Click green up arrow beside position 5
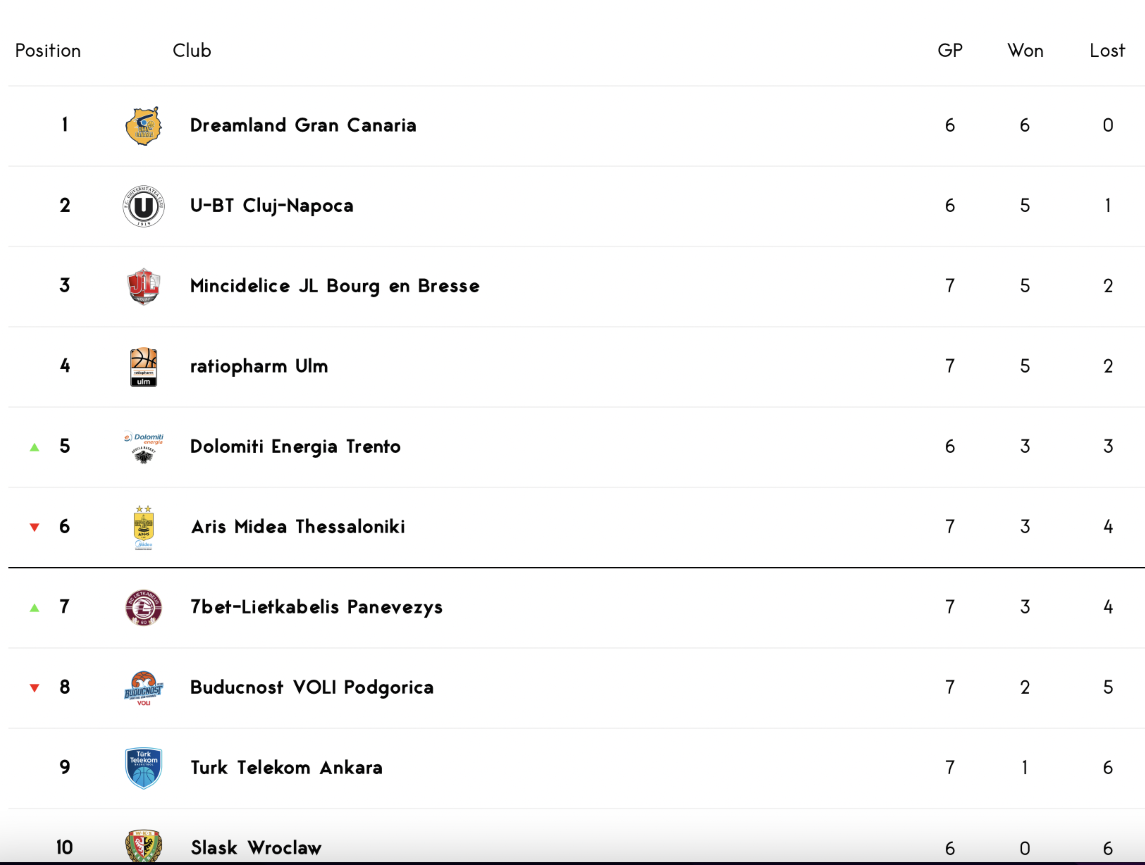Screen dimensions: 1145x865 click(34, 447)
